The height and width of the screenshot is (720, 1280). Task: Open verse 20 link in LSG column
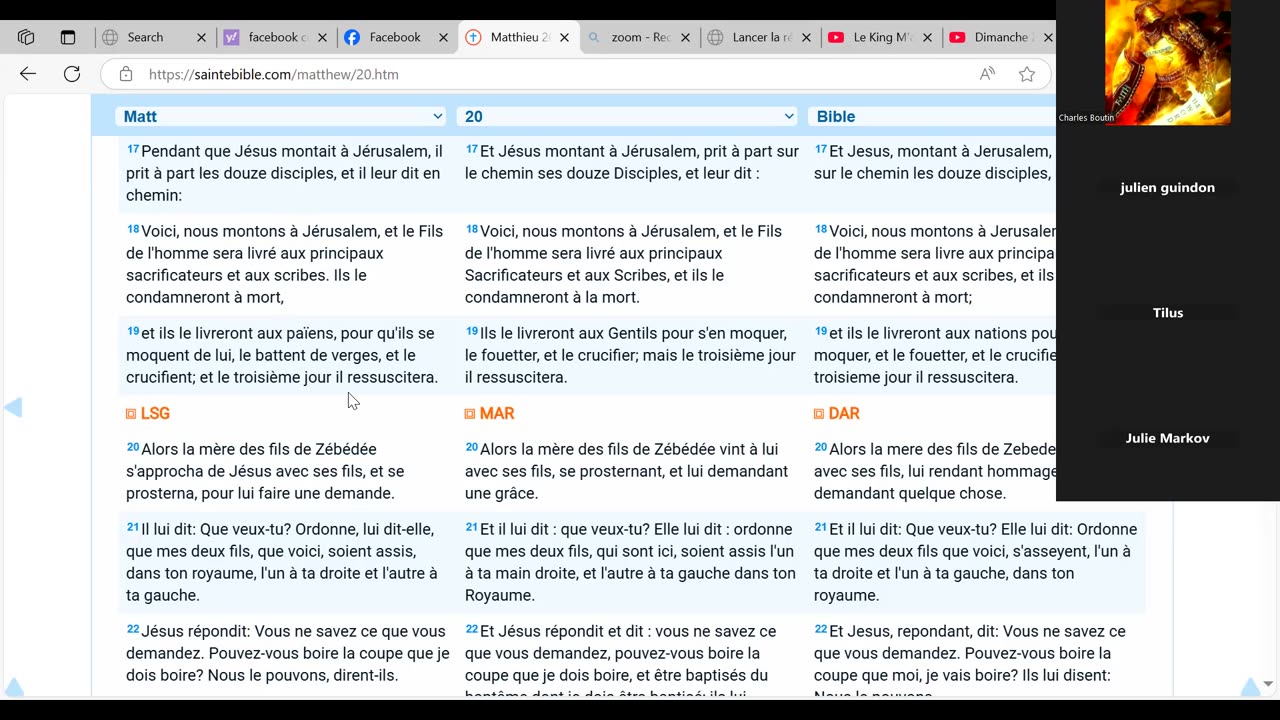point(133,447)
